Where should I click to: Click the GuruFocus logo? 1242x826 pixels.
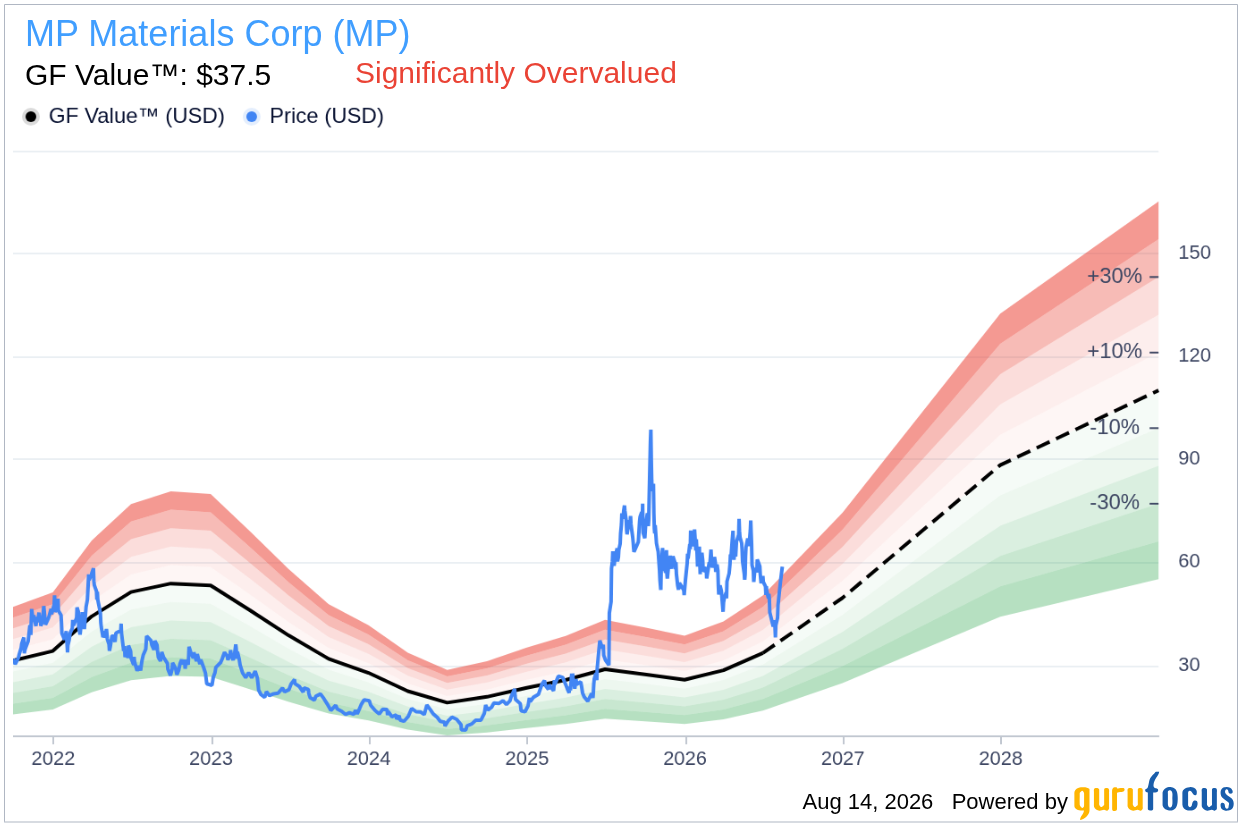[1154, 797]
